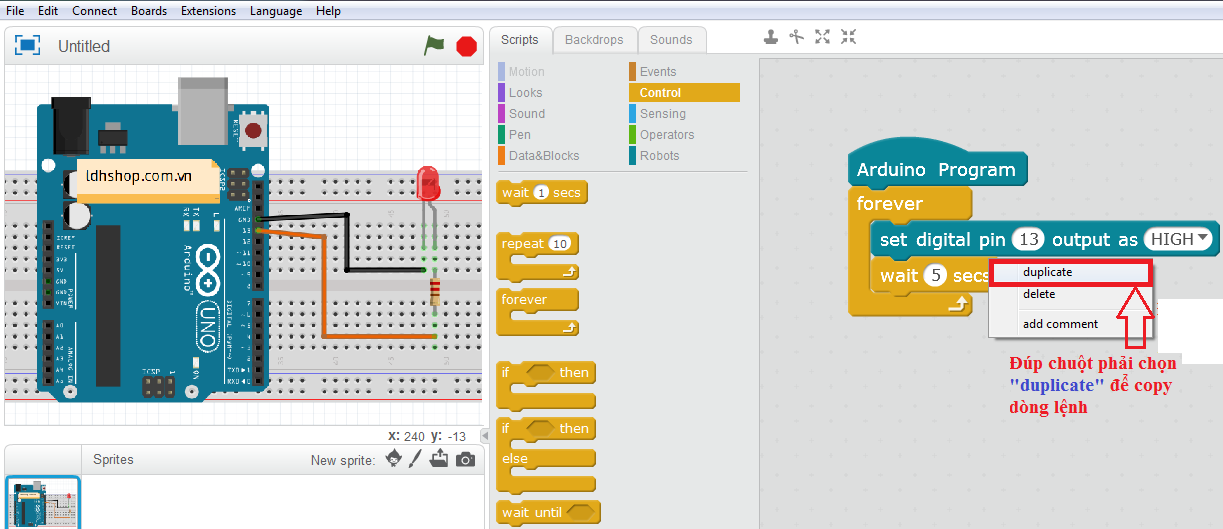
Task: Open the Language menu
Action: click(276, 11)
